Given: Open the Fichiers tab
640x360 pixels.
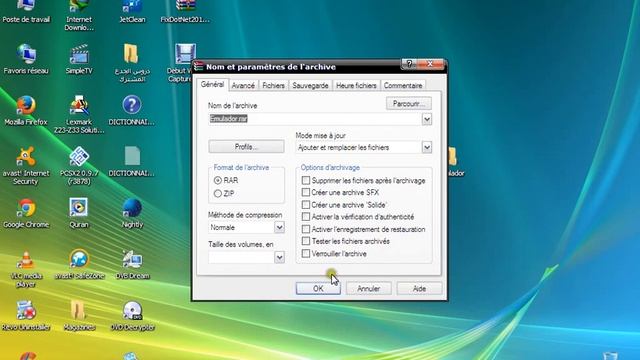Looking at the screenshot, I should (273, 85).
